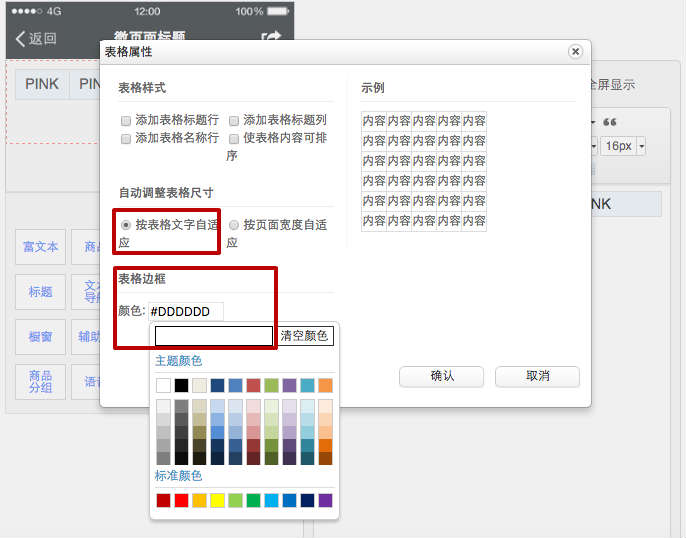Add a 富文本 rich text component
The width and height of the screenshot is (686, 538).
(x=41, y=247)
